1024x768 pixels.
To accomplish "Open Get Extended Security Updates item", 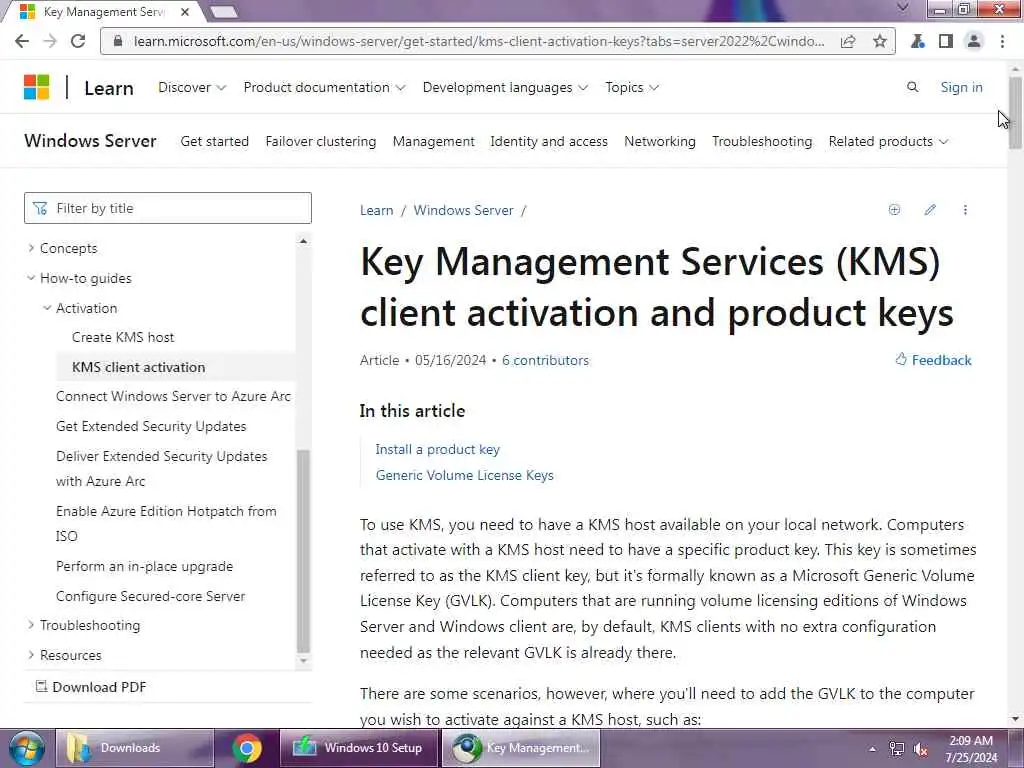I will point(151,426).
